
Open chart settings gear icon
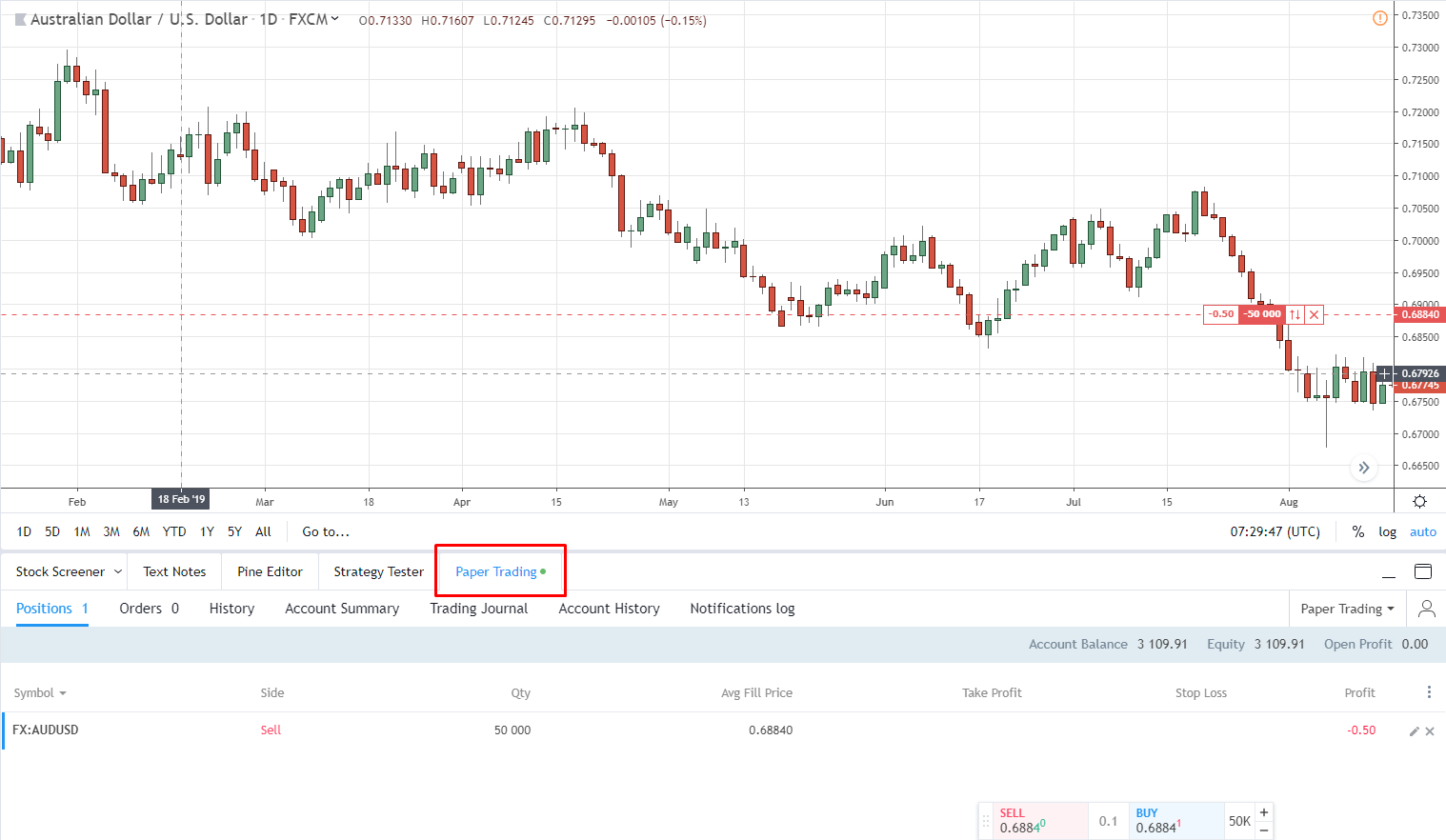click(1419, 501)
